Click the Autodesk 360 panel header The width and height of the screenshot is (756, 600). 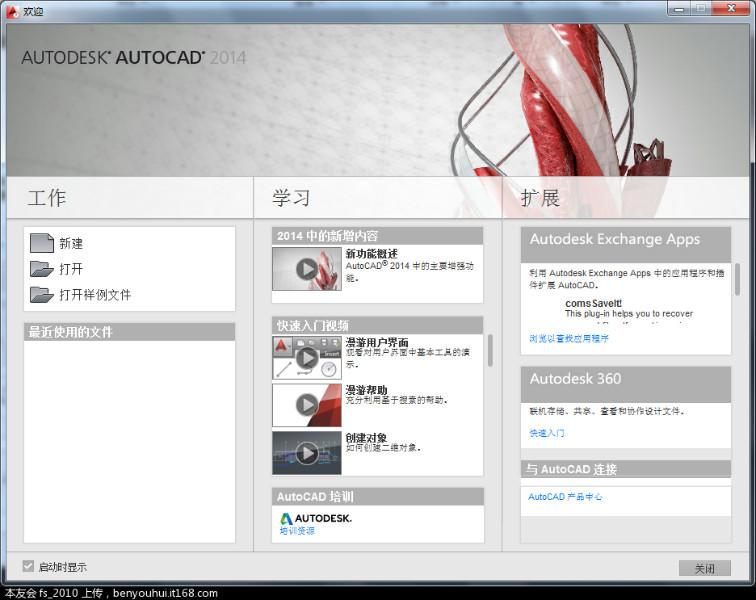click(x=626, y=384)
